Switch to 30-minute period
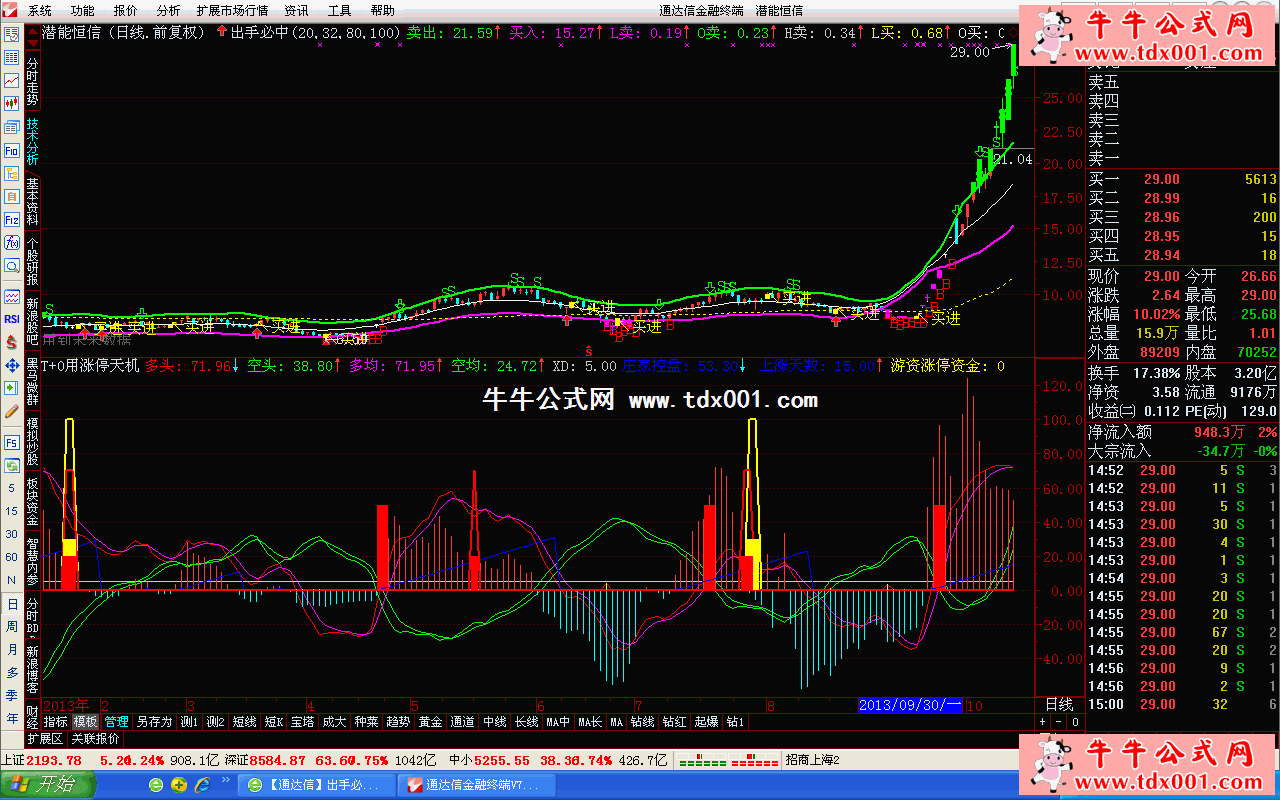 (12, 534)
